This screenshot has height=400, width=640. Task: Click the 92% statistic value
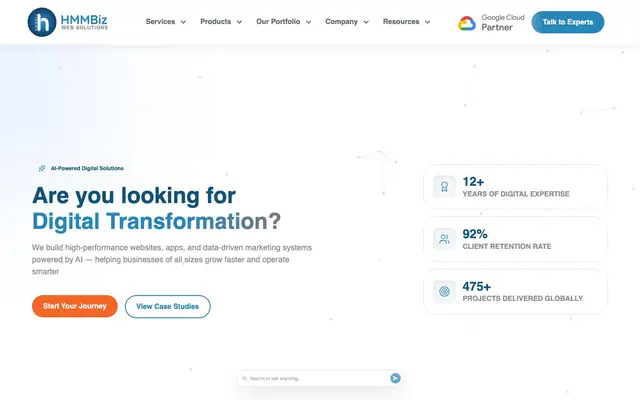pyautogui.click(x=475, y=234)
